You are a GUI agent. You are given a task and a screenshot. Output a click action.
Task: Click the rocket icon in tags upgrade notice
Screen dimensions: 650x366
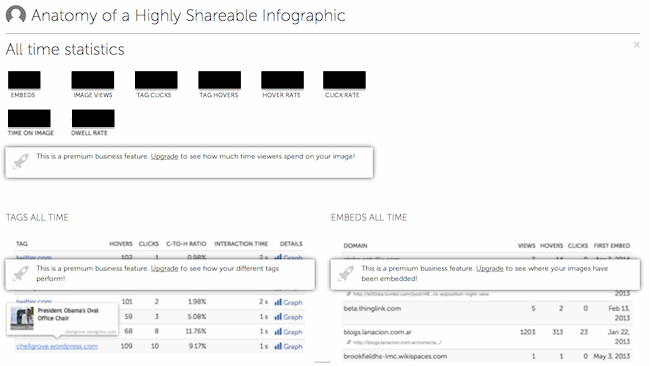point(21,273)
